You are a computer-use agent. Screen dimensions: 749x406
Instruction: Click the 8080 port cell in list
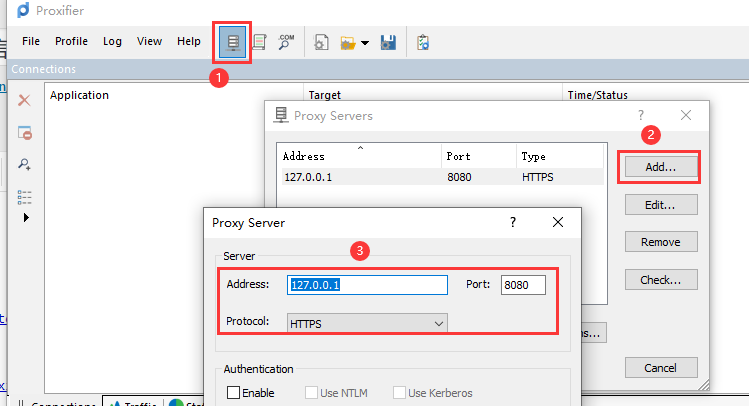(459, 177)
